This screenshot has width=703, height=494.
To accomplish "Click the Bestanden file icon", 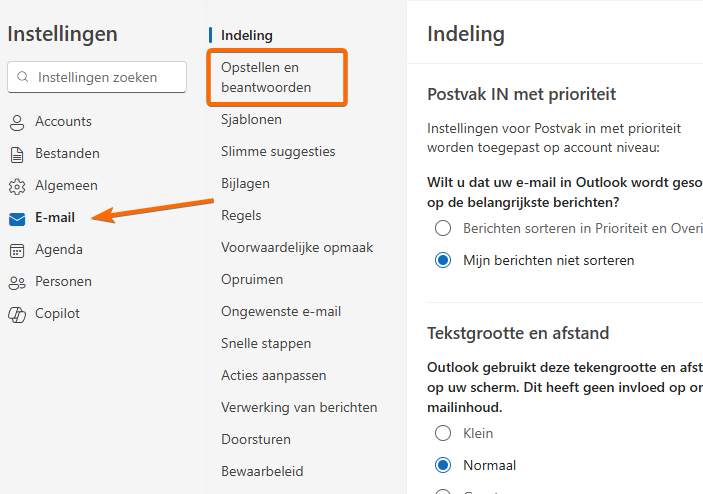I will pyautogui.click(x=17, y=154).
